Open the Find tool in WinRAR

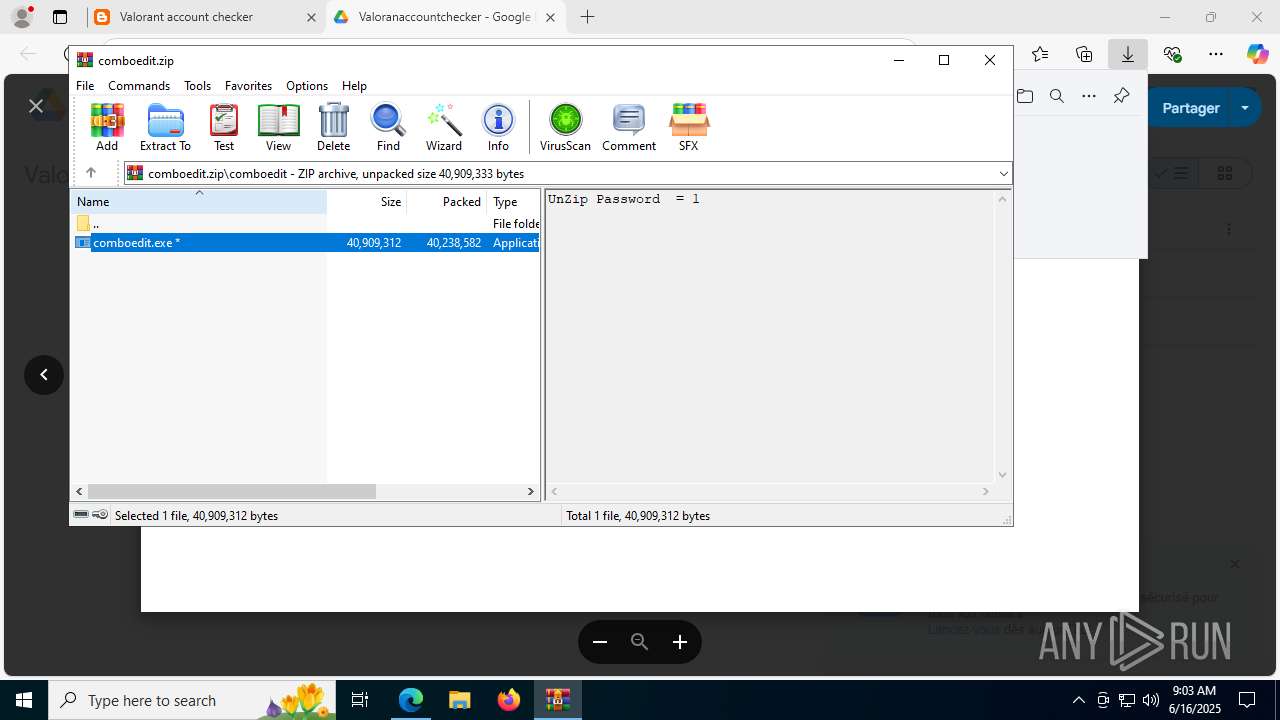[x=388, y=127]
